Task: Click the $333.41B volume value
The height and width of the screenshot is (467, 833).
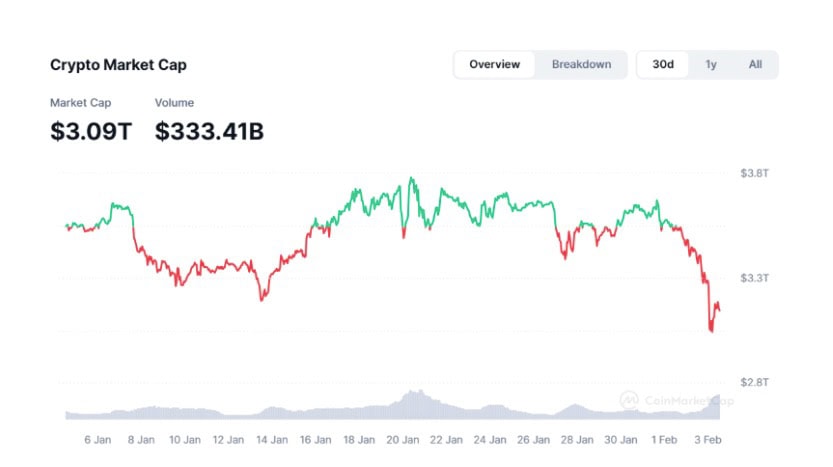Action: pyautogui.click(x=209, y=131)
